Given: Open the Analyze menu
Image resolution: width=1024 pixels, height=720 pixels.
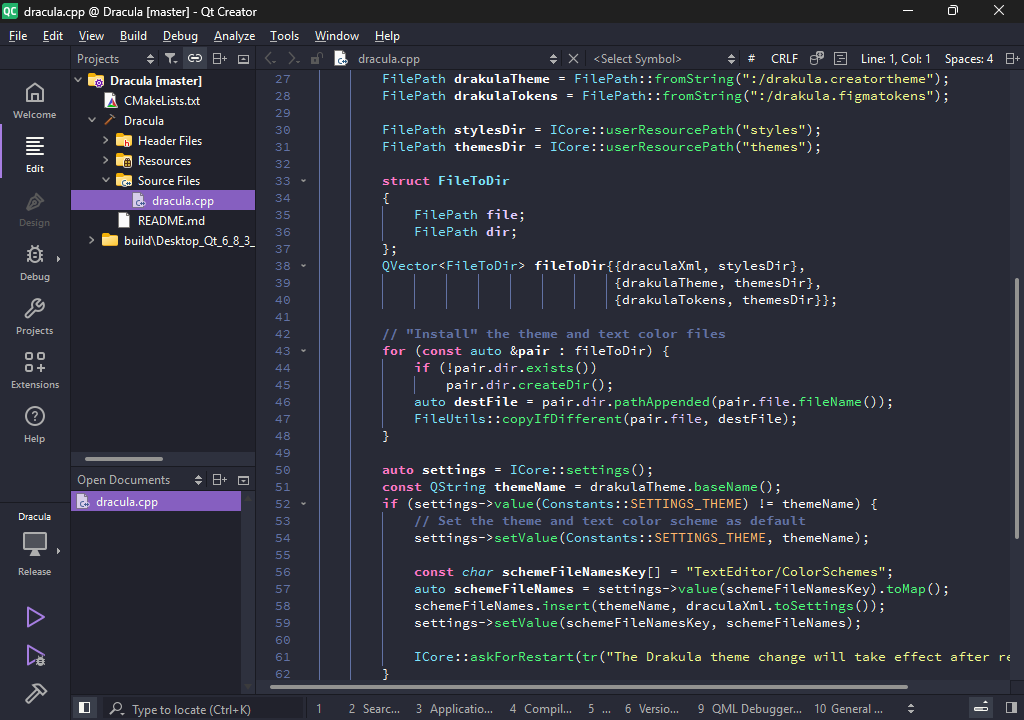Looking at the screenshot, I should click(x=234, y=36).
